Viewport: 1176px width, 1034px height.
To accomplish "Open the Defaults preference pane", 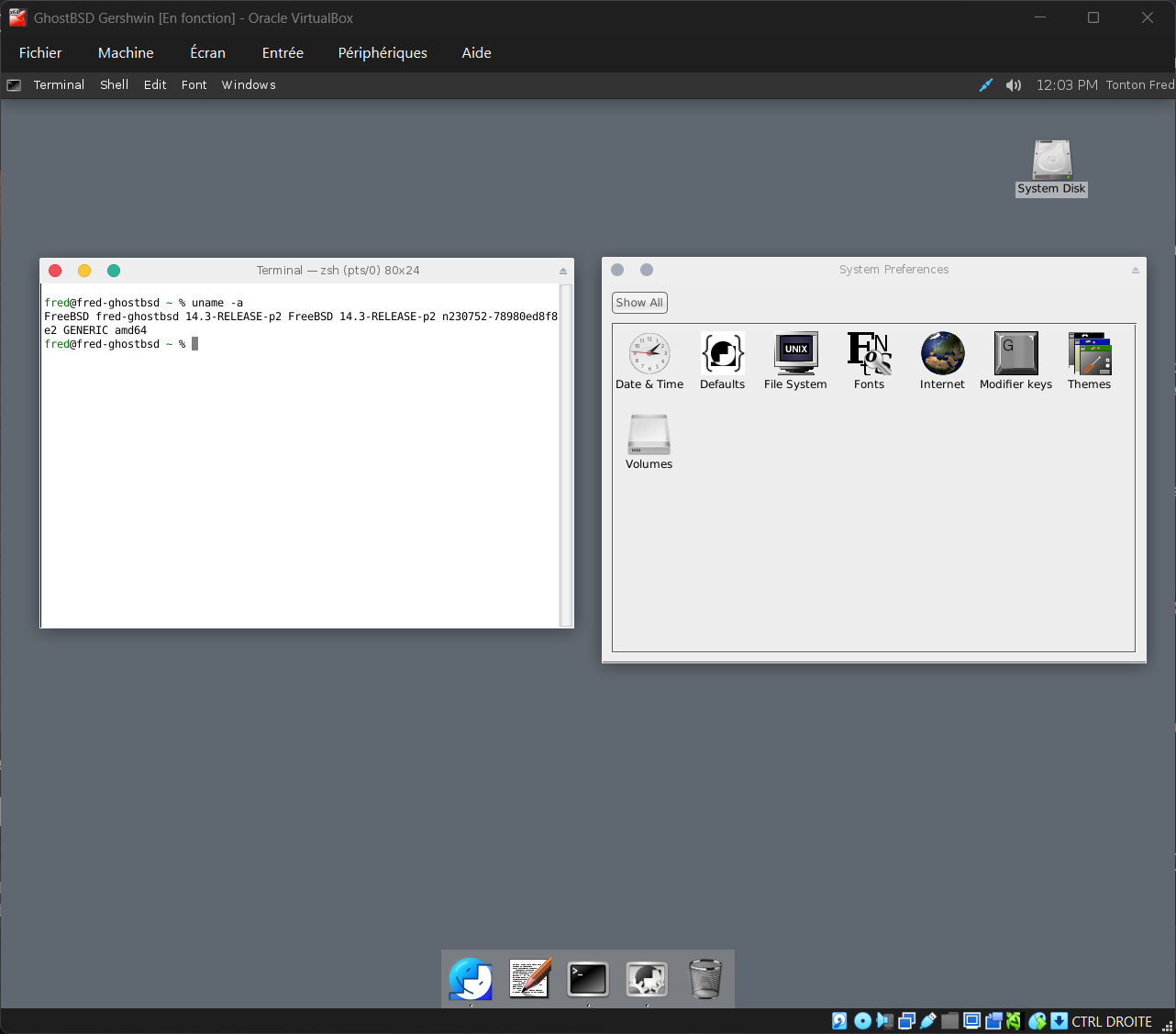I will pyautogui.click(x=722, y=354).
